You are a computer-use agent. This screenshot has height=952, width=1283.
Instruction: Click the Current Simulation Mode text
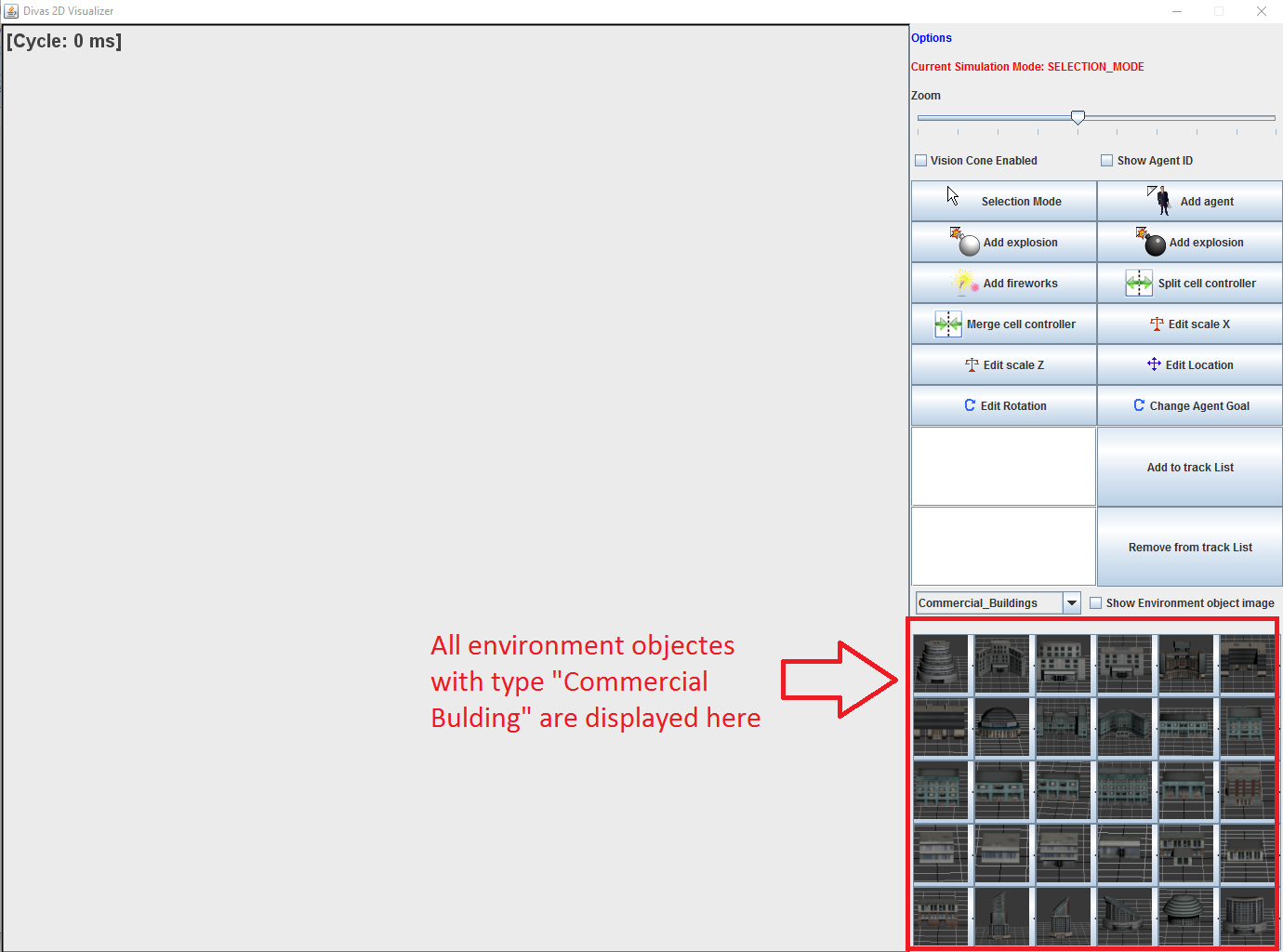1027,67
